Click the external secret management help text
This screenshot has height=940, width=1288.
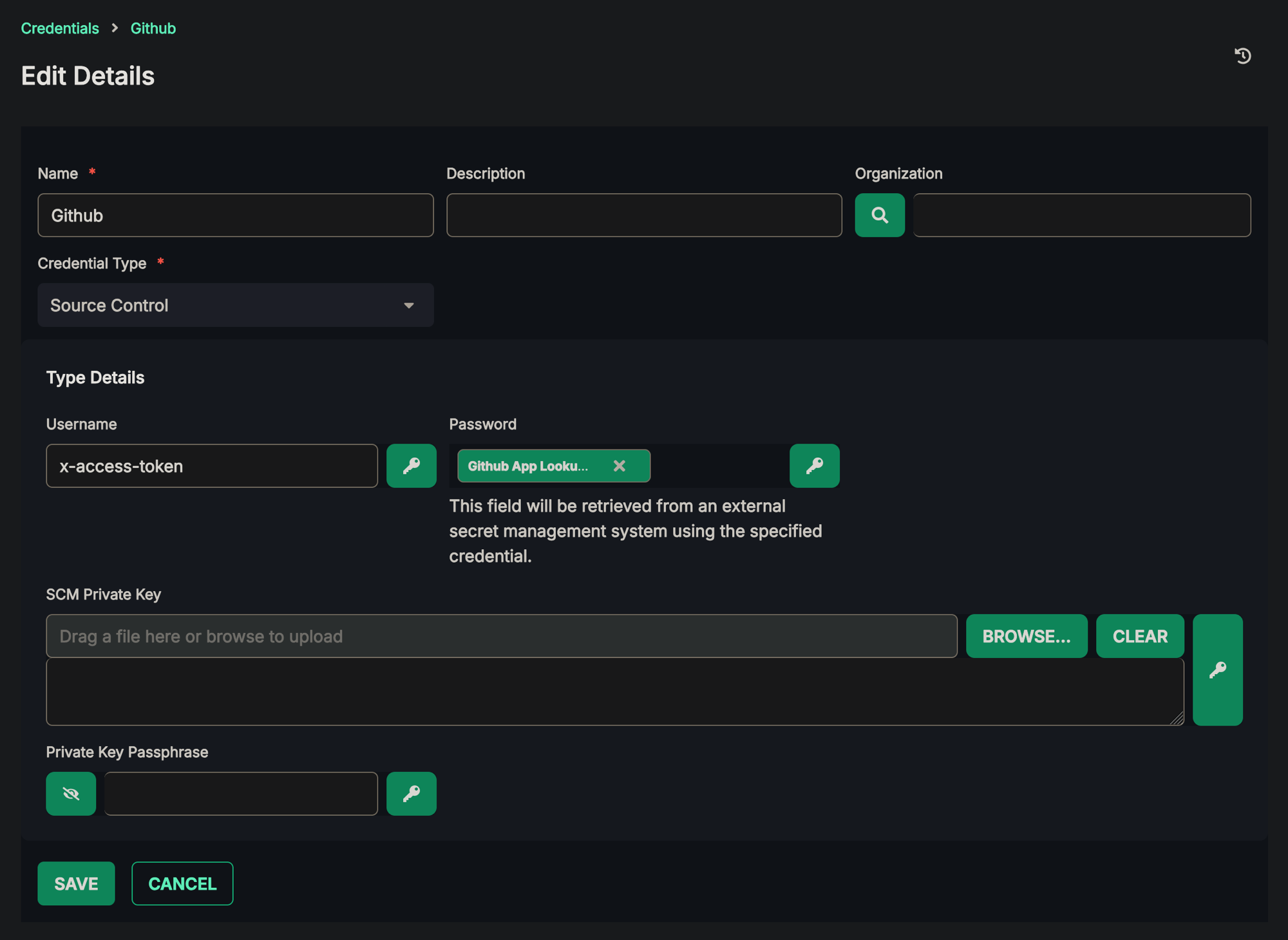tap(636, 531)
